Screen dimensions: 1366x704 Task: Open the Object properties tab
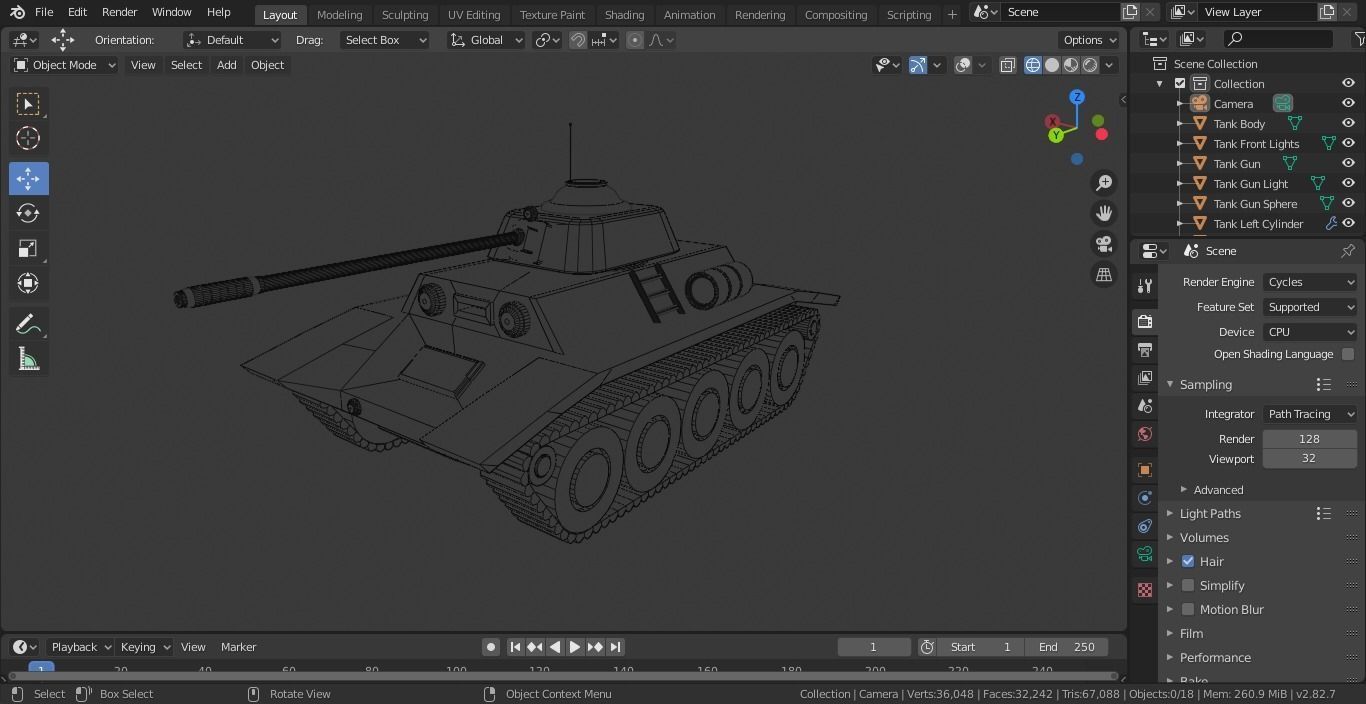click(1145, 470)
